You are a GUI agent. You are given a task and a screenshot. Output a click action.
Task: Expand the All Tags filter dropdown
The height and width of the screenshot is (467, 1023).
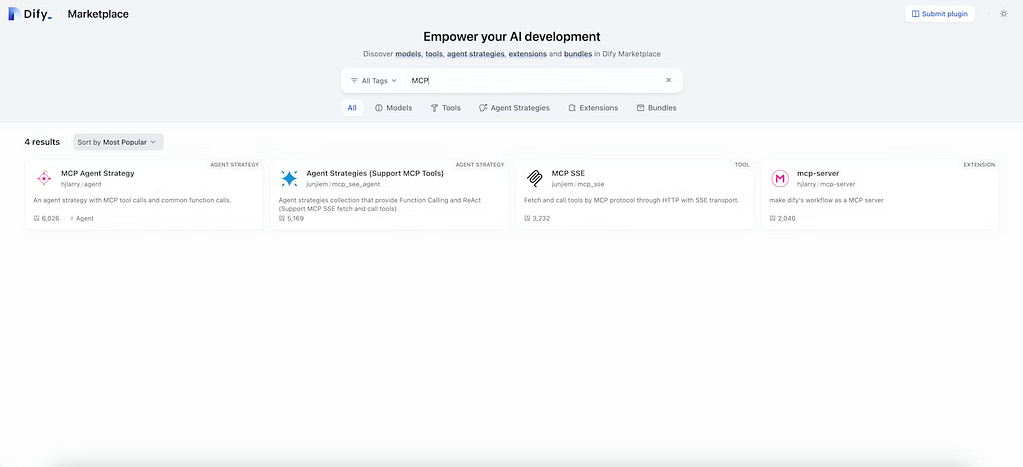pyautogui.click(x=373, y=80)
